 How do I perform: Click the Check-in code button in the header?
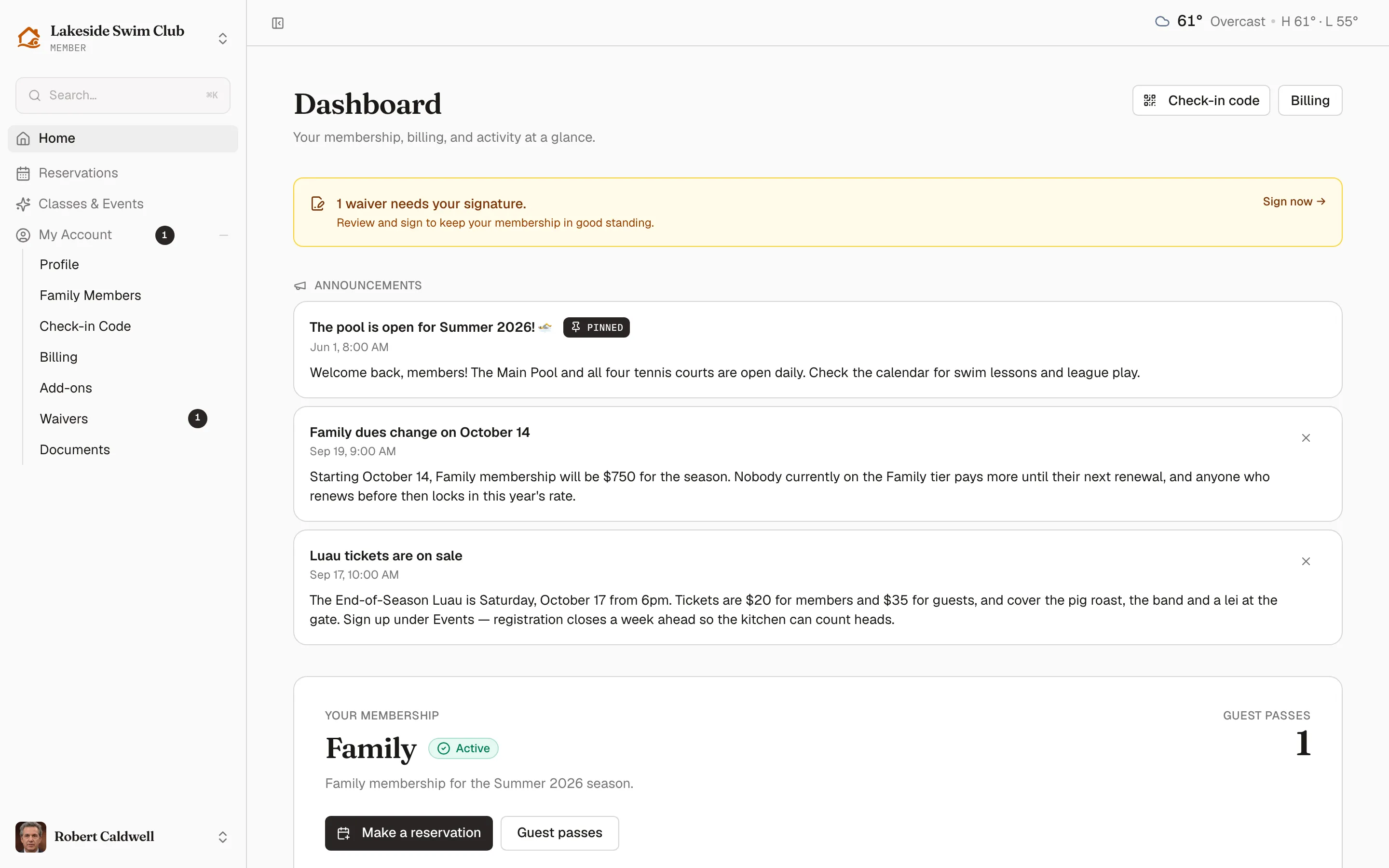click(x=1201, y=100)
